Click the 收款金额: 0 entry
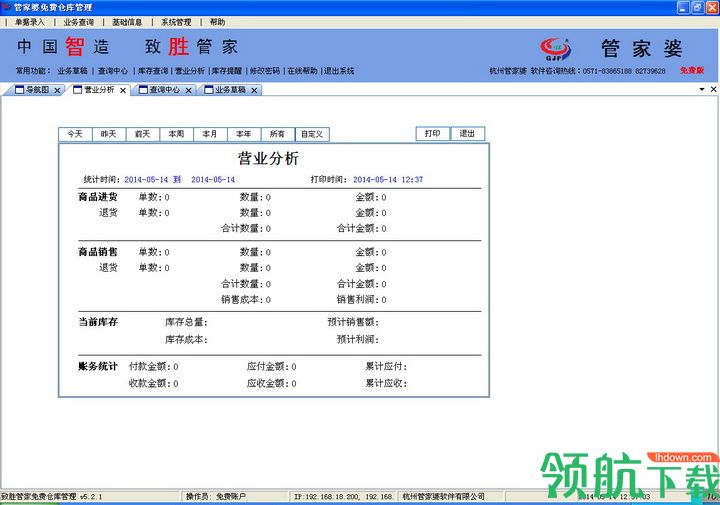 pyautogui.click(x=153, y=383)
